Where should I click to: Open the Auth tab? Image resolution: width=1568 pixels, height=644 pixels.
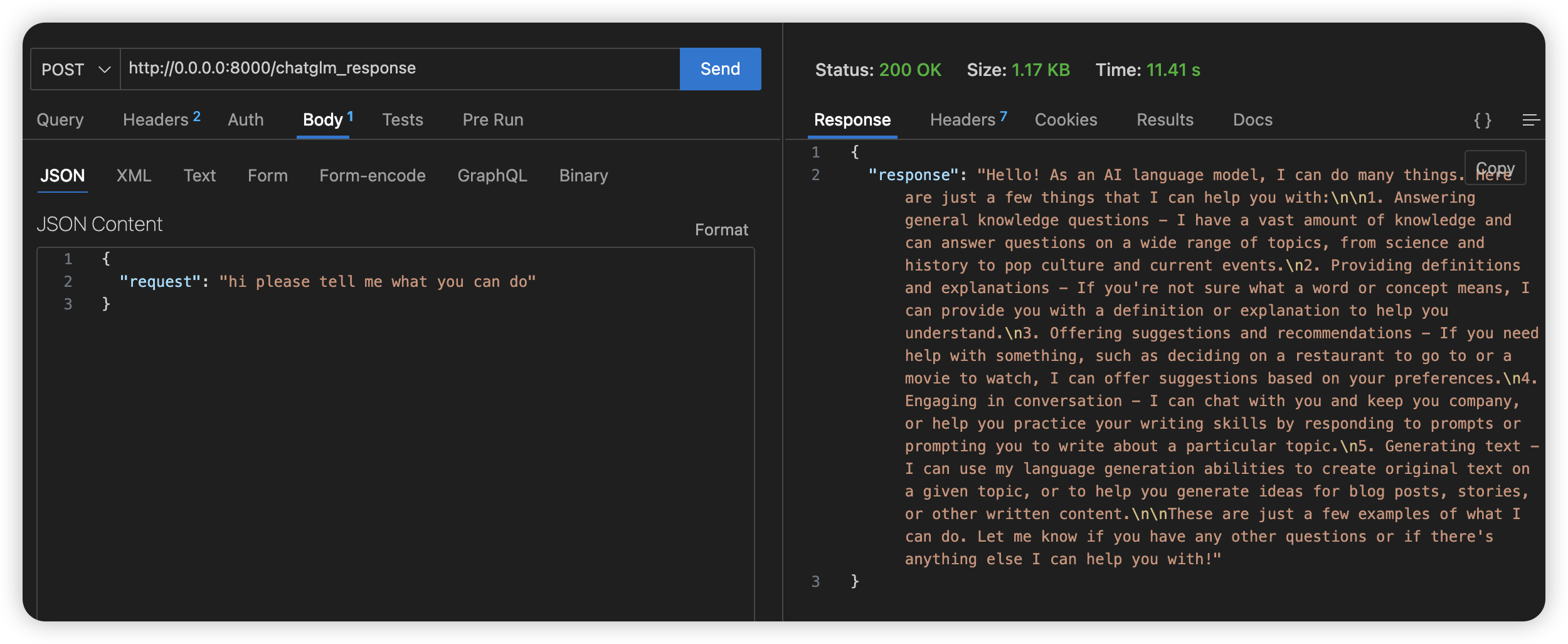pyautogui.click(x=246, y=120)
